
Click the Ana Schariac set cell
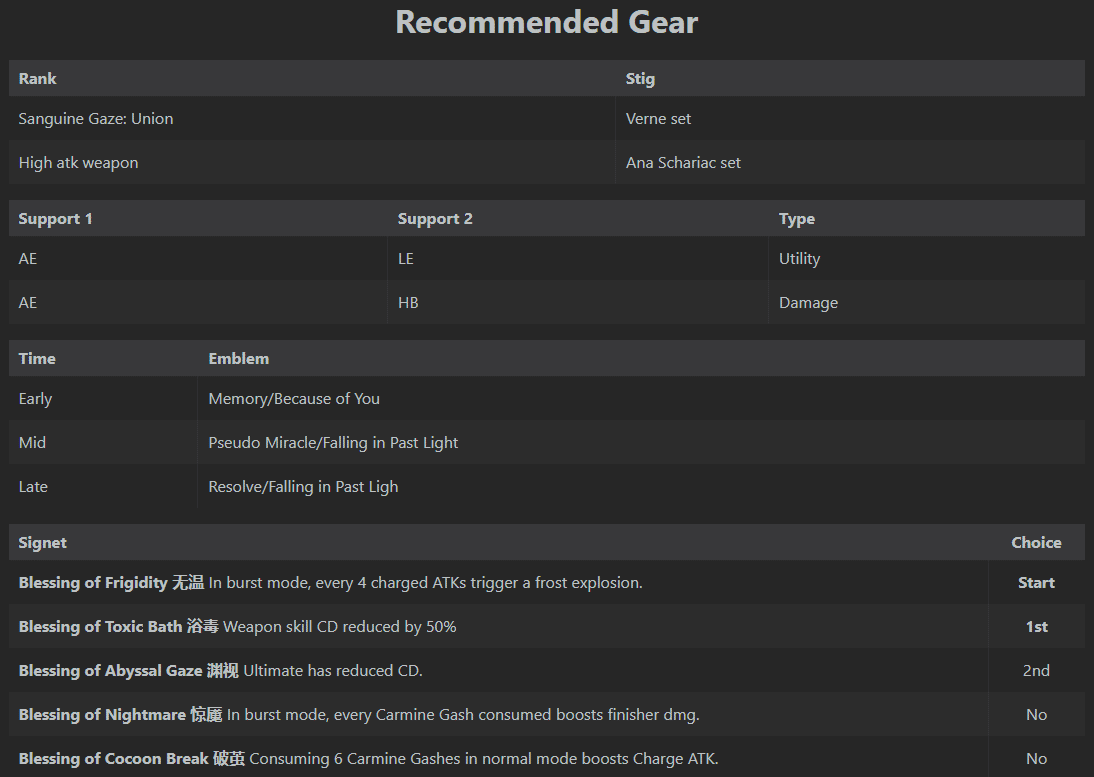[x=683, y=163]
